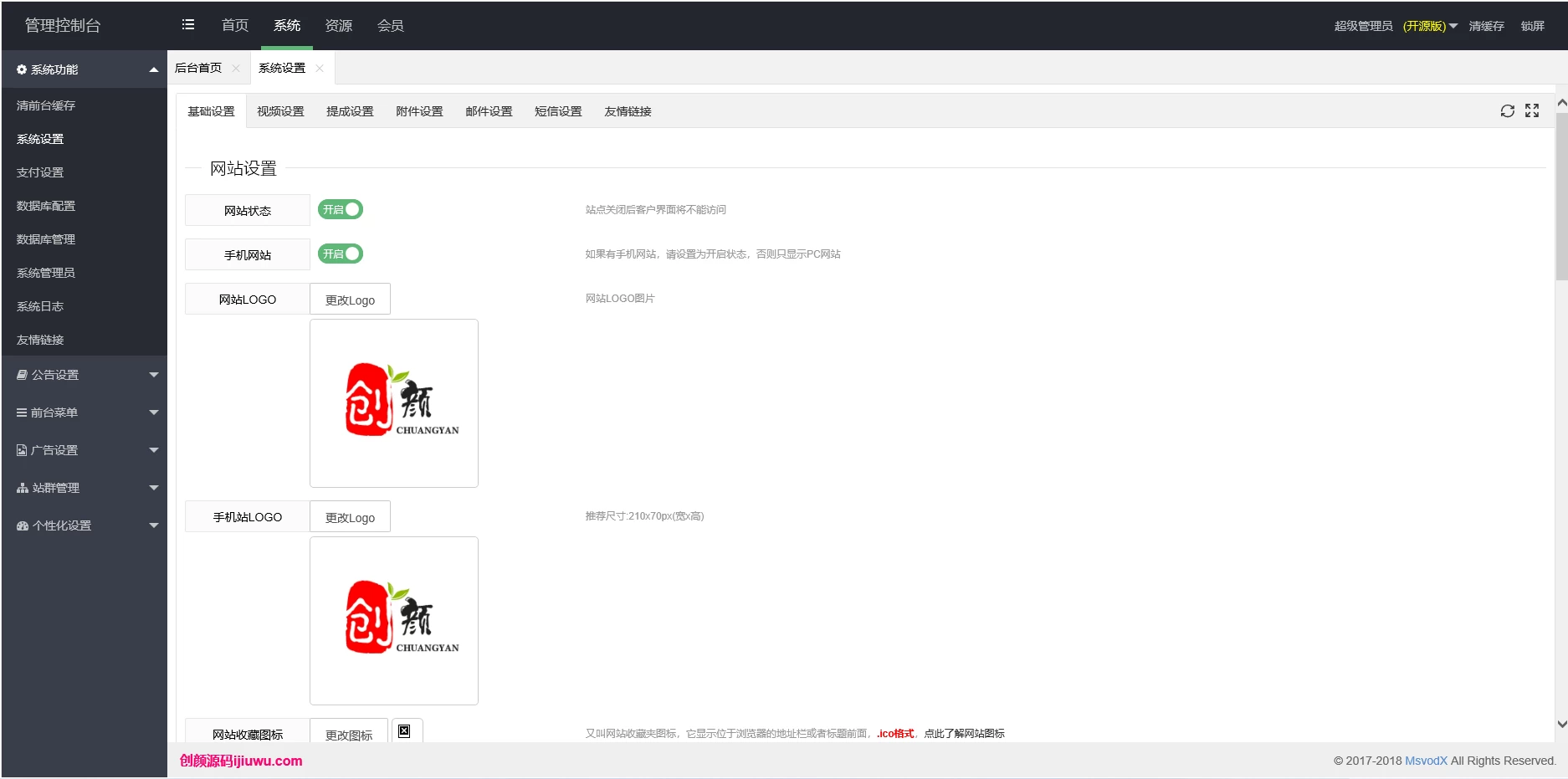Click the 站群管理 sitemap icon

pos(23,488)
